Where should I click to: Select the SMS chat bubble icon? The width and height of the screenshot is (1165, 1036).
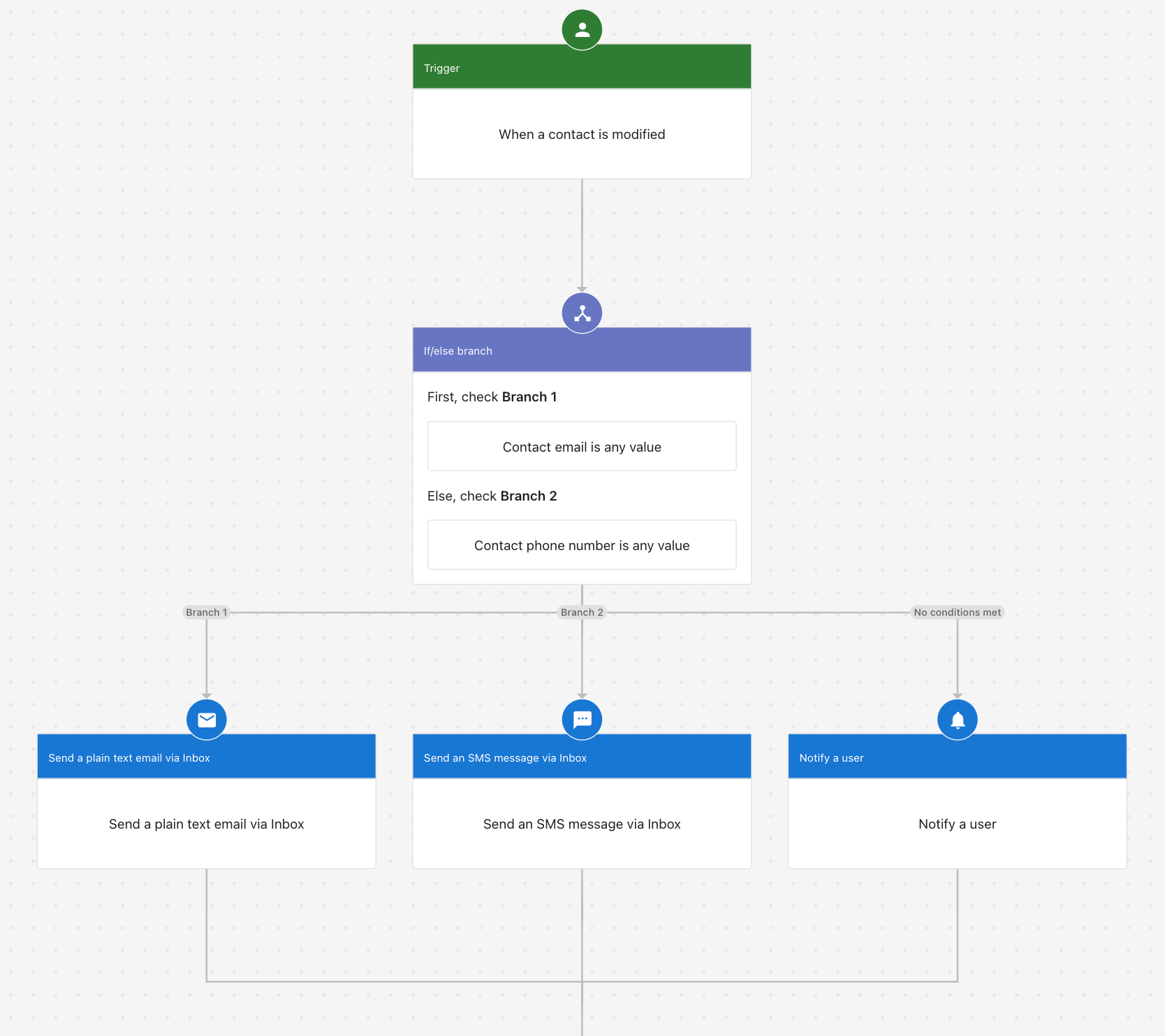(582, 719)
